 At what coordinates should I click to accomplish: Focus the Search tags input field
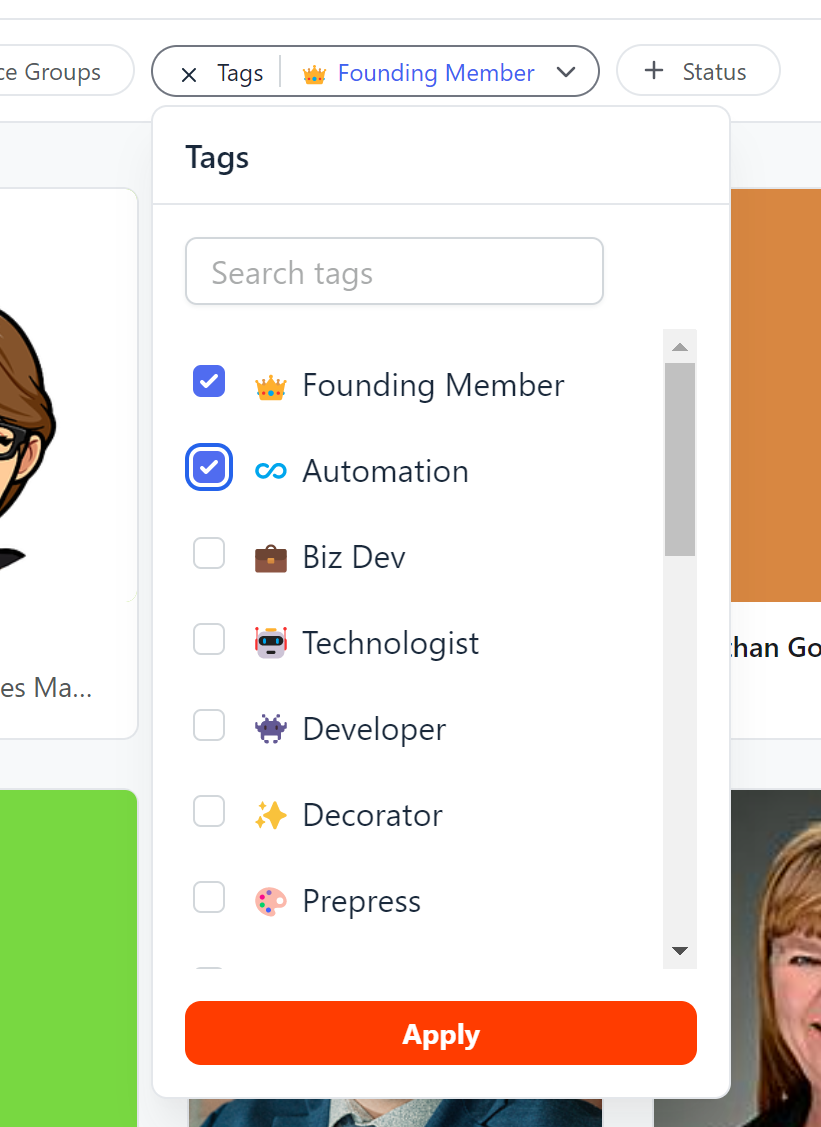(394, 272)
